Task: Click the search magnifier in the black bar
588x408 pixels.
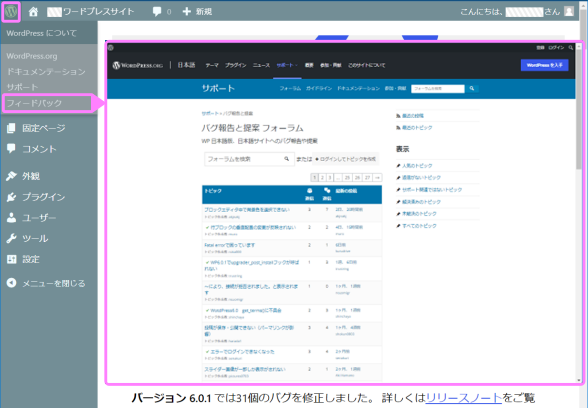Action: click(x=570, y=48)
